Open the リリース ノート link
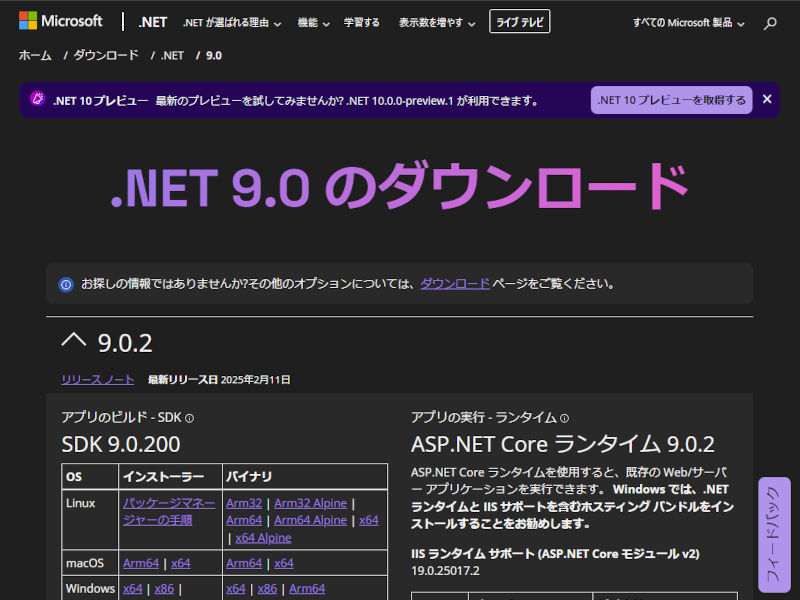800x600 pixels. point(97,380)
